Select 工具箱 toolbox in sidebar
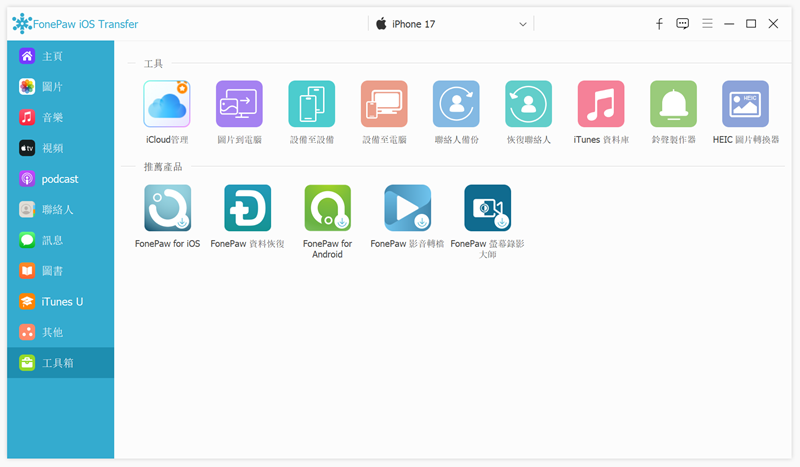Image resolution: width=800 pixels, height=467 pixels. tap(61, 362)
